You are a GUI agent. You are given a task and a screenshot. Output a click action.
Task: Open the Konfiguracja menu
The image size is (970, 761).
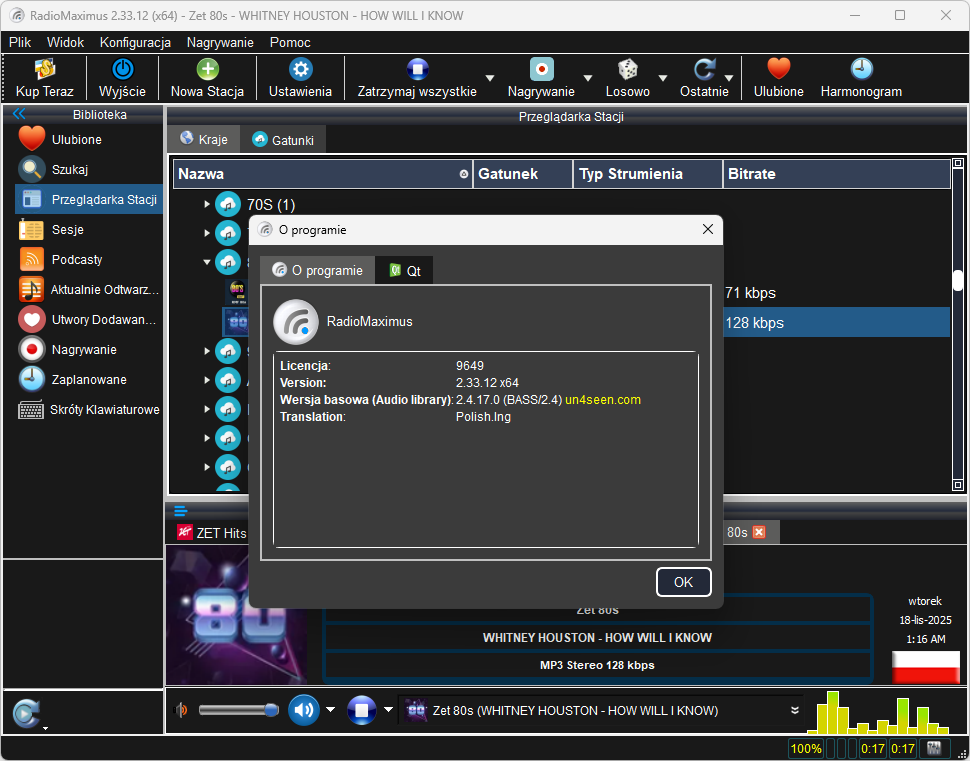coord(135,43)
